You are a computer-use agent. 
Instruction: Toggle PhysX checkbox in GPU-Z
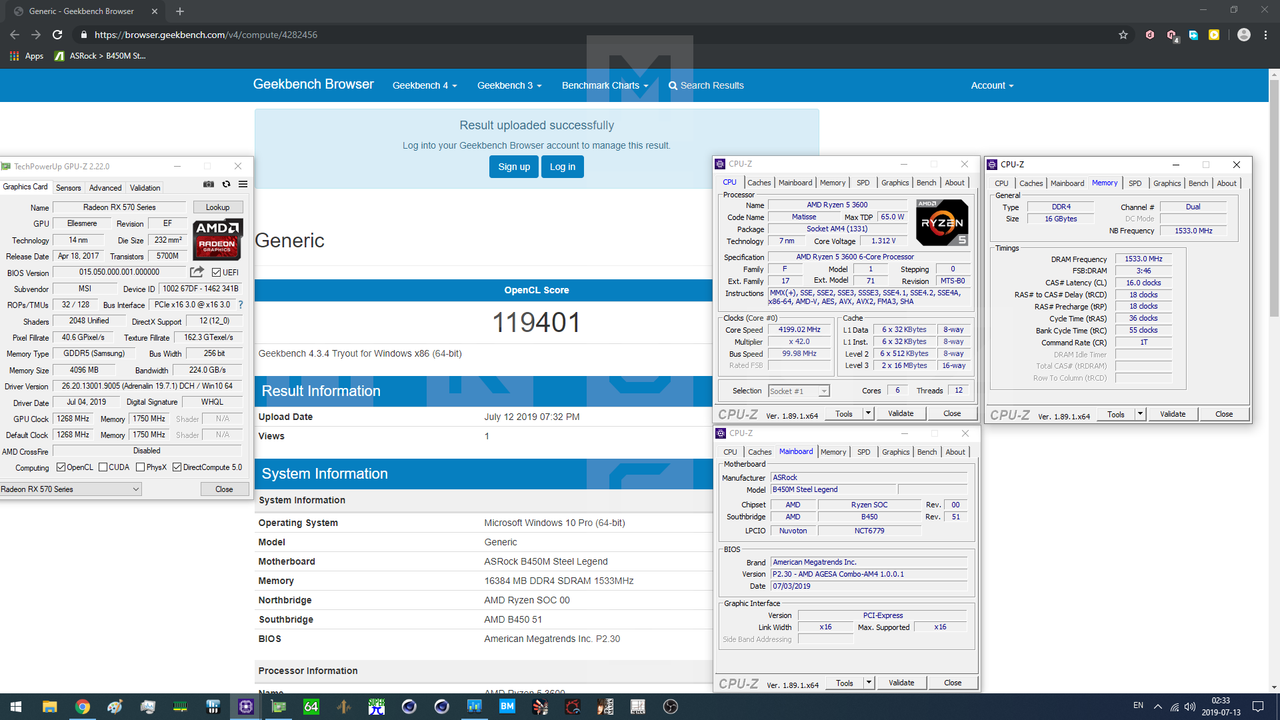(x=140, y=467)
